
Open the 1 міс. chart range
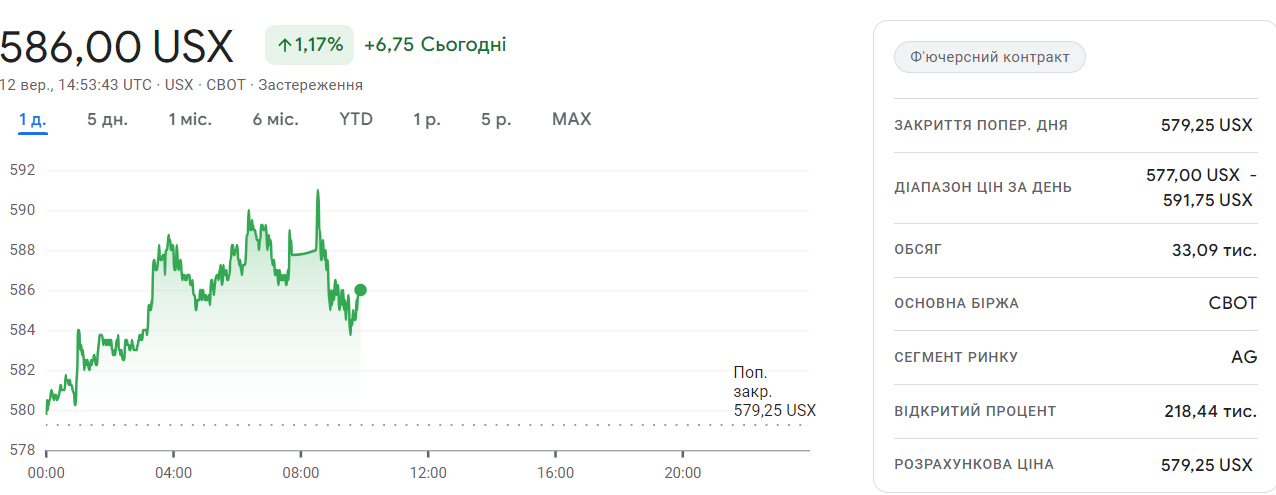coord(190,120)
